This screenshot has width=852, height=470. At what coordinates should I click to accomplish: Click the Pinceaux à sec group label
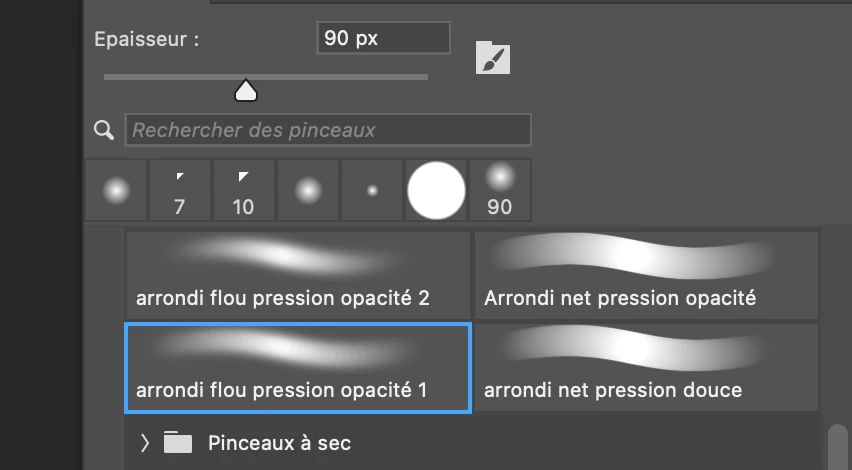click(279, 443)
